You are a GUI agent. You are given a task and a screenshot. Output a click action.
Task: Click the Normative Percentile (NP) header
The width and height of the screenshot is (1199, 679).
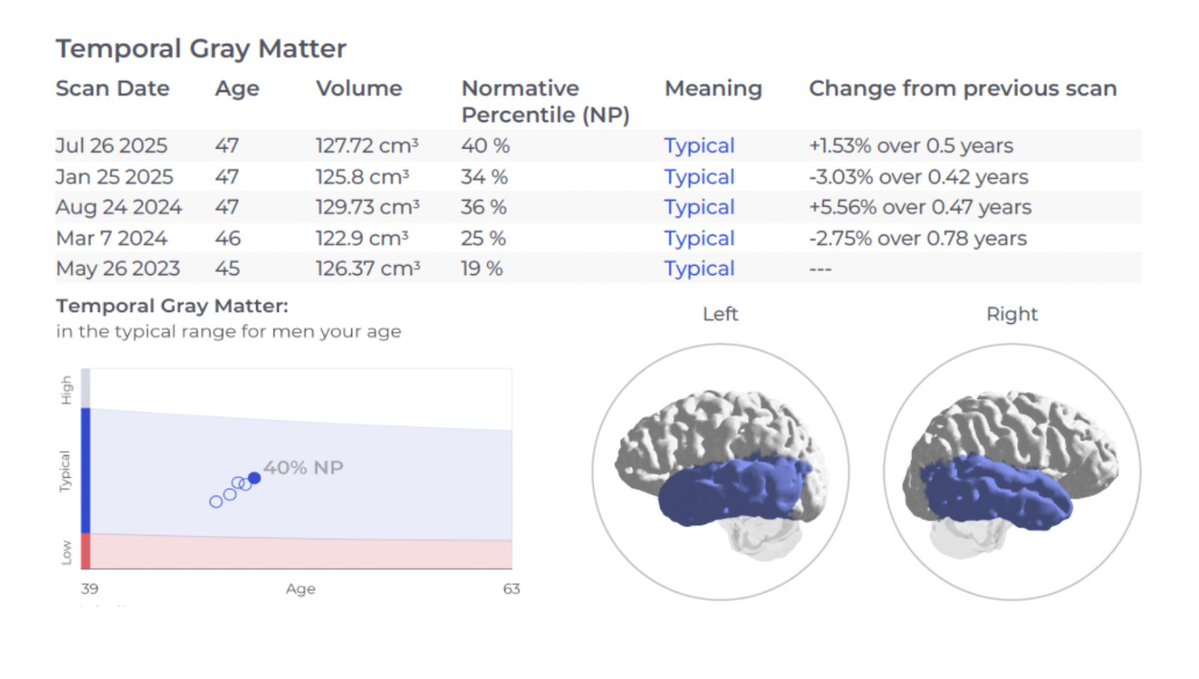click(545, 101)
